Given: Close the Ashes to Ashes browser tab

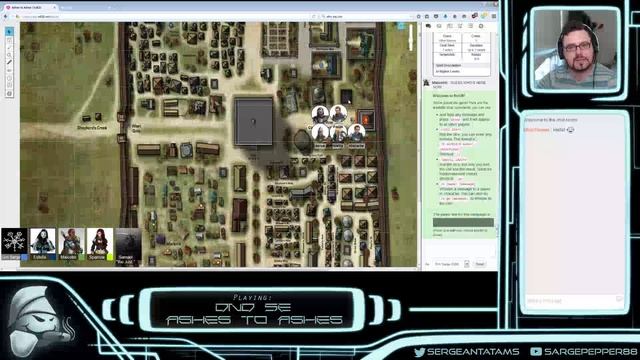Looking at the screenshot, I should [54, 7].
